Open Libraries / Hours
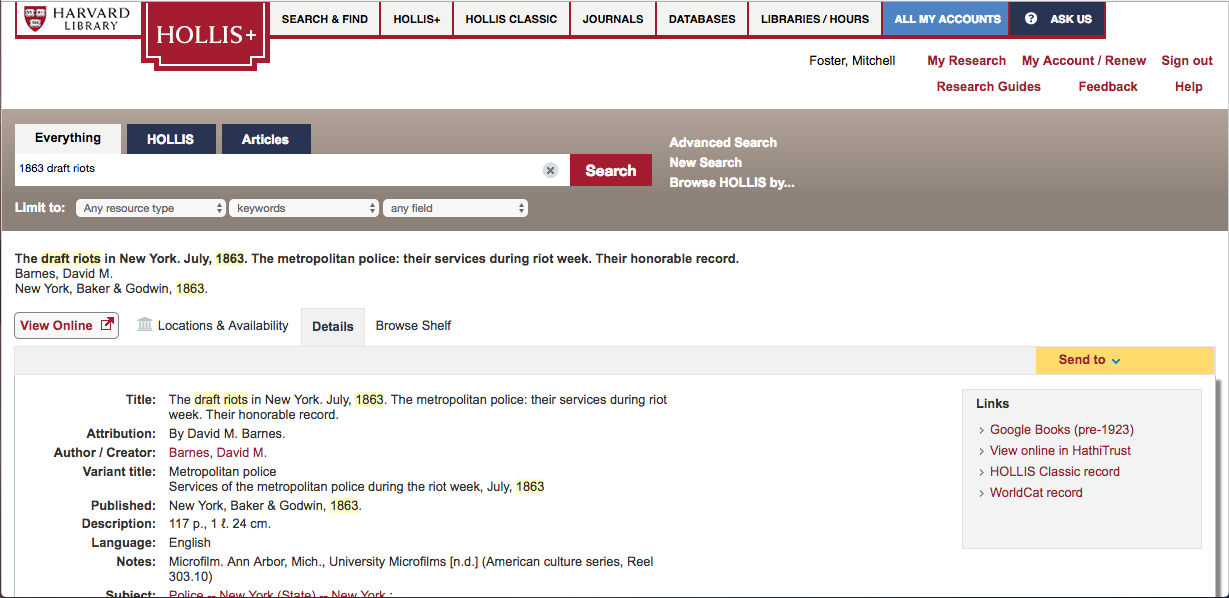Viewport: 1229px width, 598px height. 815,19
